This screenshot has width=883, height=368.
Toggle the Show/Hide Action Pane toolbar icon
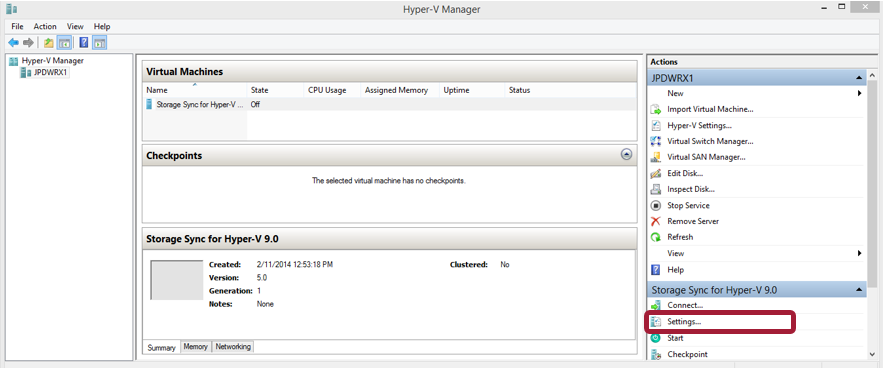(x=100, y=43)
